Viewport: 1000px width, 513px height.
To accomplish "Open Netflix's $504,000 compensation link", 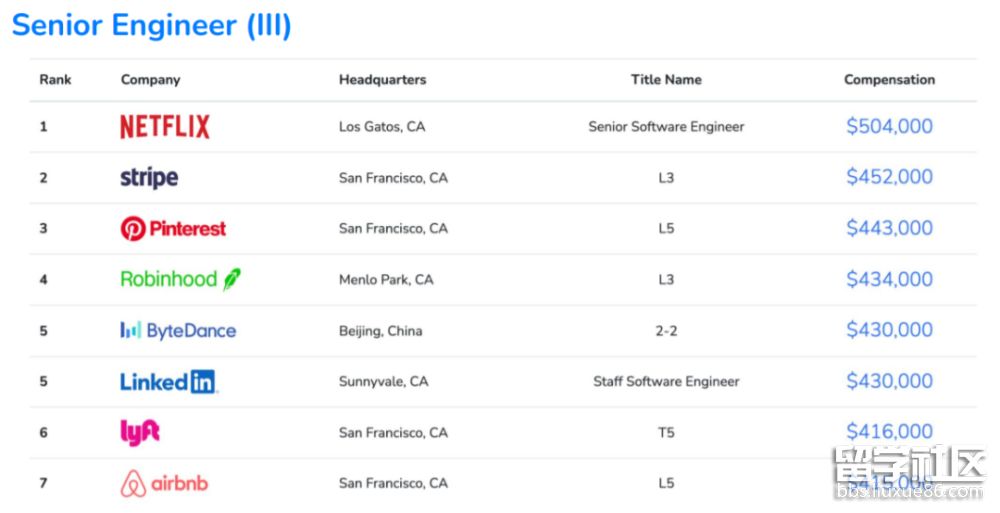I will [x=889, y=126].
